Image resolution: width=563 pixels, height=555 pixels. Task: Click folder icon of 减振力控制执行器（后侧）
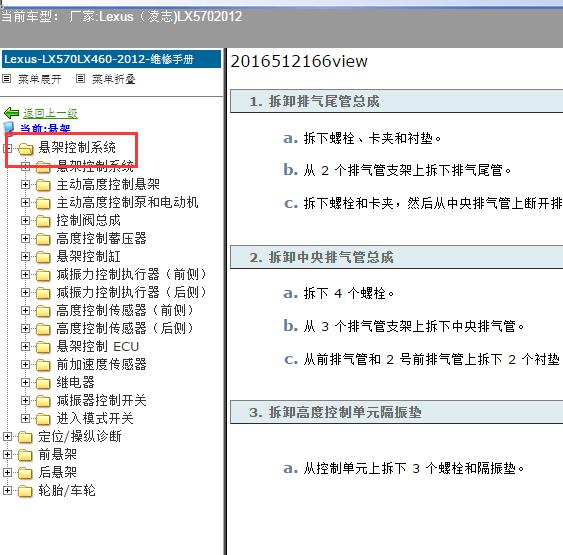(43, 293)
